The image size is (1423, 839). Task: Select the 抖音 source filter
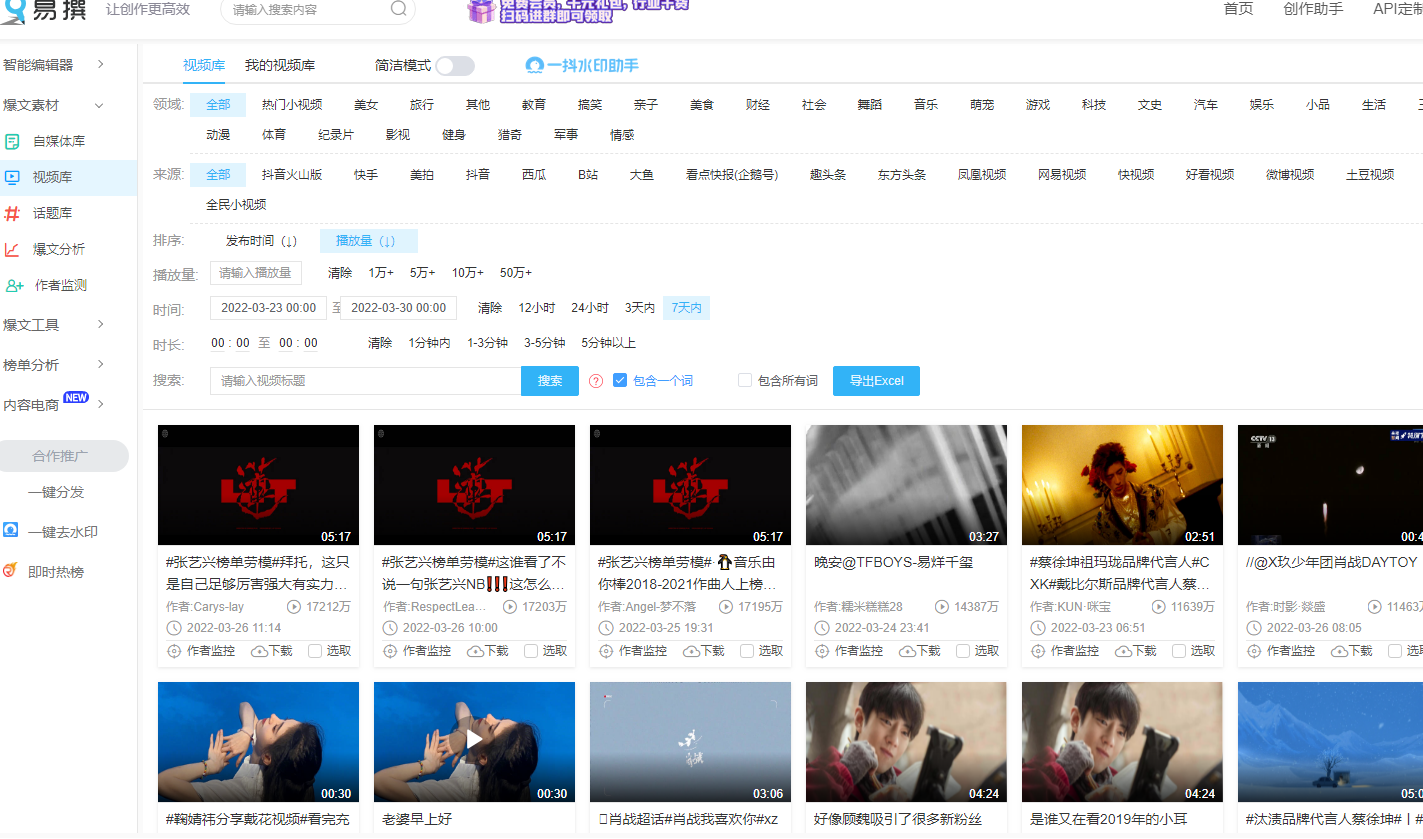478,175
